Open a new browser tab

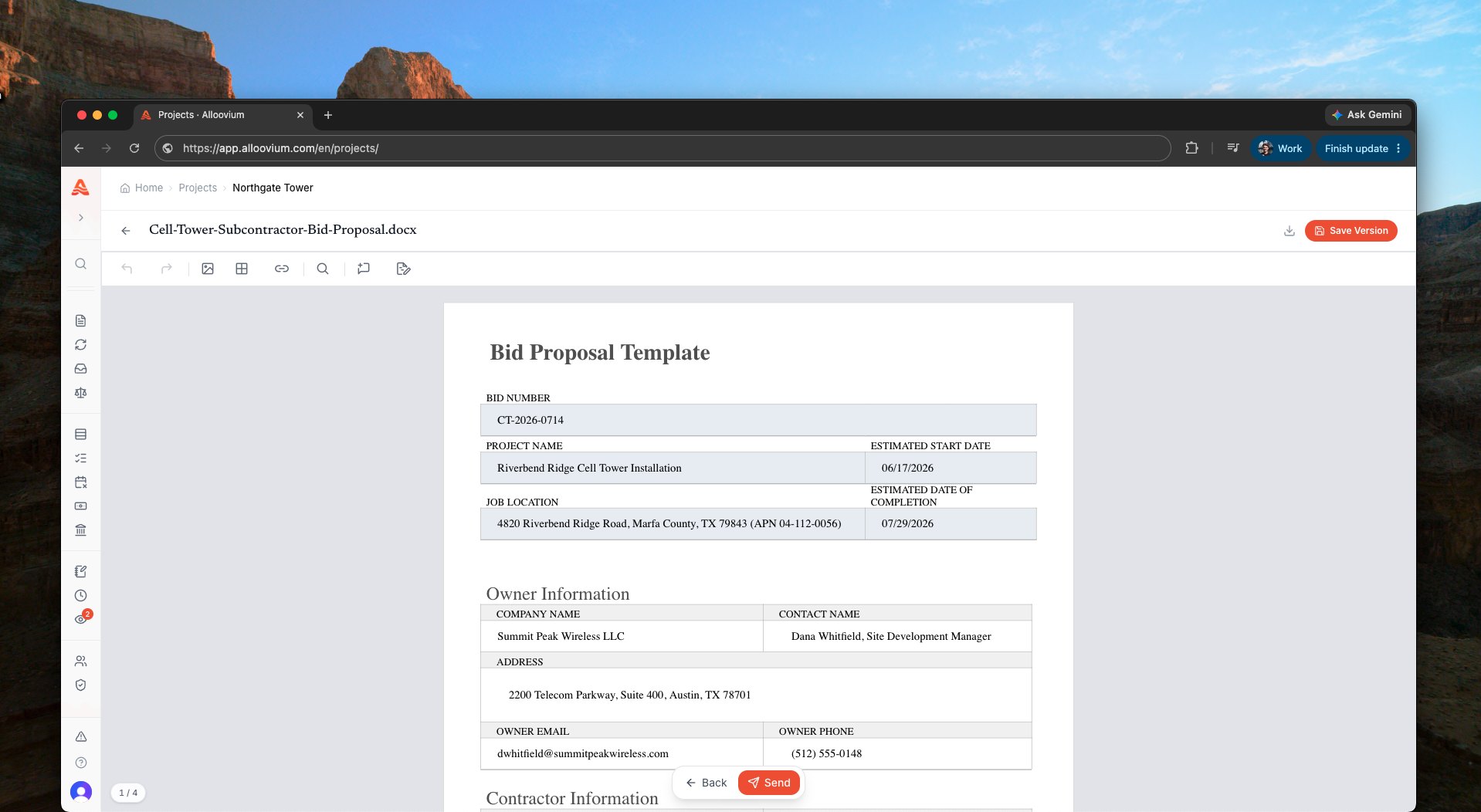click(x=328, y=115)
